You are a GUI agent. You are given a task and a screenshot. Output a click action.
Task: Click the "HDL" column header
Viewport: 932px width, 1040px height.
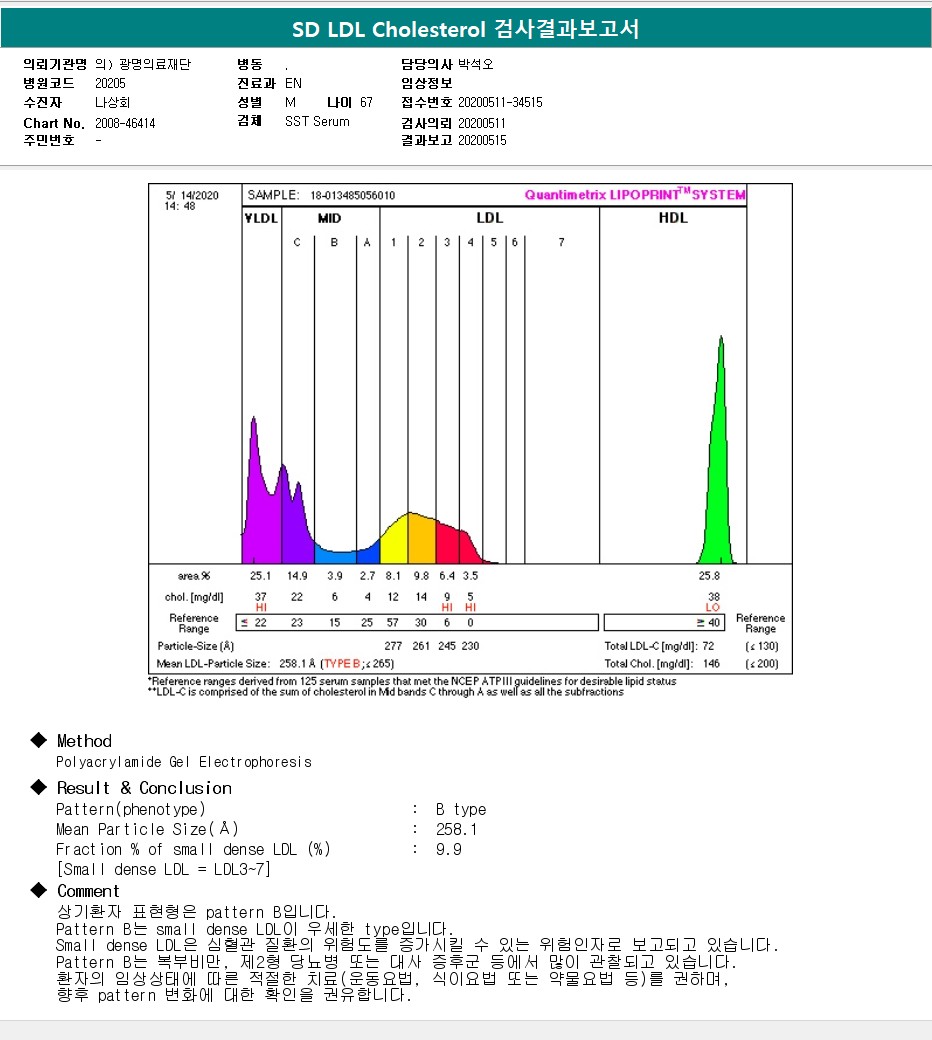pyautogui.click(x=673, y=218)
